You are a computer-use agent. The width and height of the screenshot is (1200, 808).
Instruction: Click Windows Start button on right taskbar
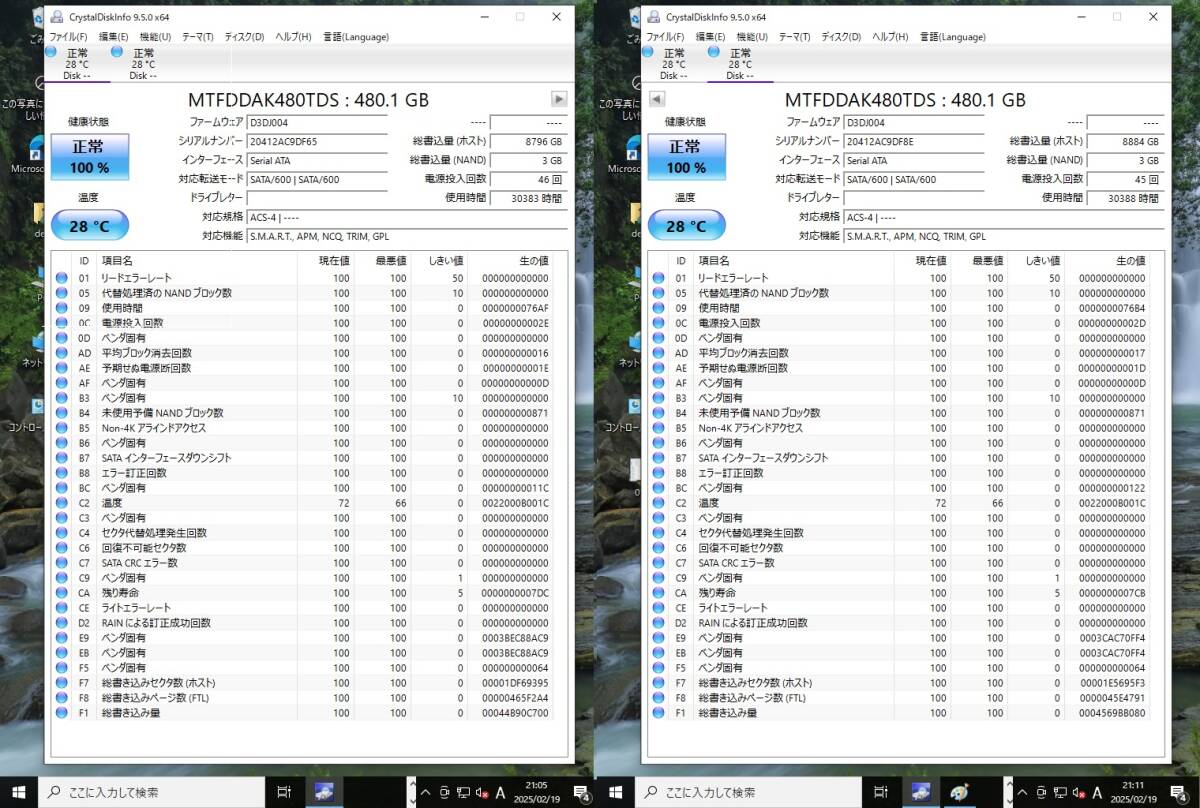pyautogui.click(x=615, y=792)
